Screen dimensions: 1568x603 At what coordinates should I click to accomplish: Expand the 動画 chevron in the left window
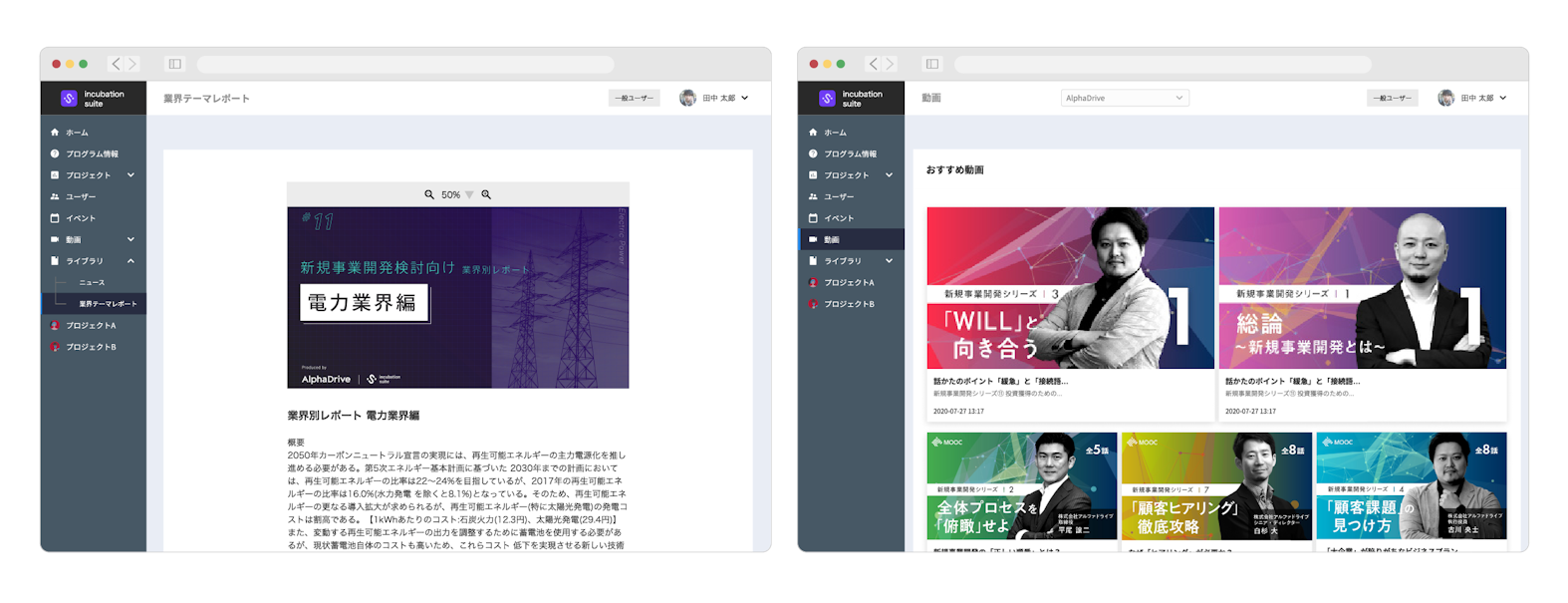[x=131, y=239]
